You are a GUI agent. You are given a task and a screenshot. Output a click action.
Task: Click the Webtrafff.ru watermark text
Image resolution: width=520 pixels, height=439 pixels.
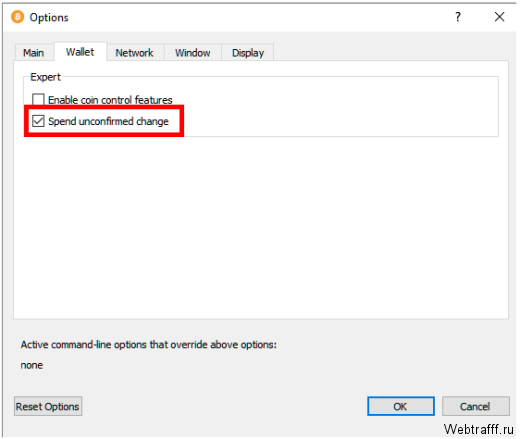pos(478,429)
